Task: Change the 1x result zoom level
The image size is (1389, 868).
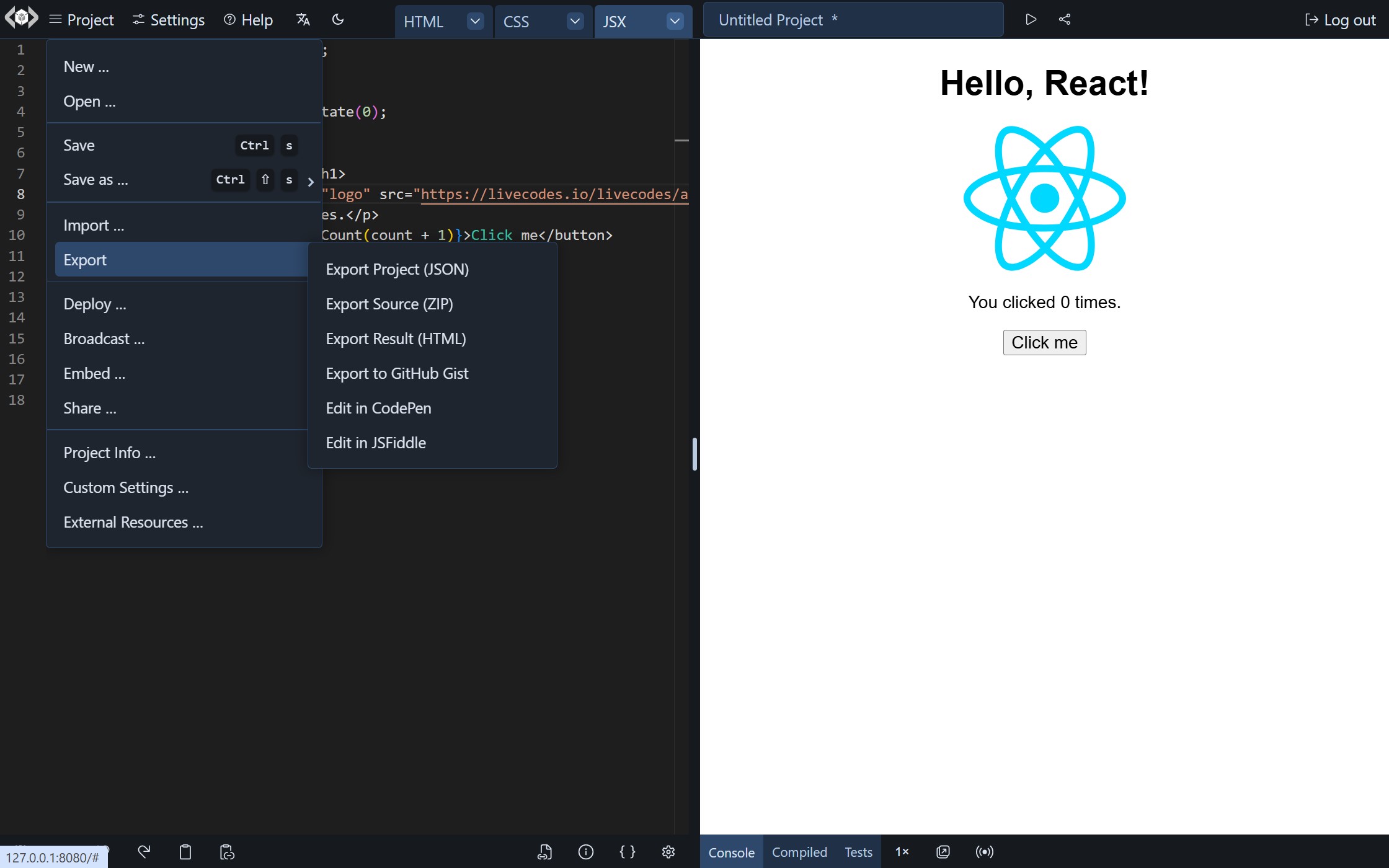Action: 902,851
